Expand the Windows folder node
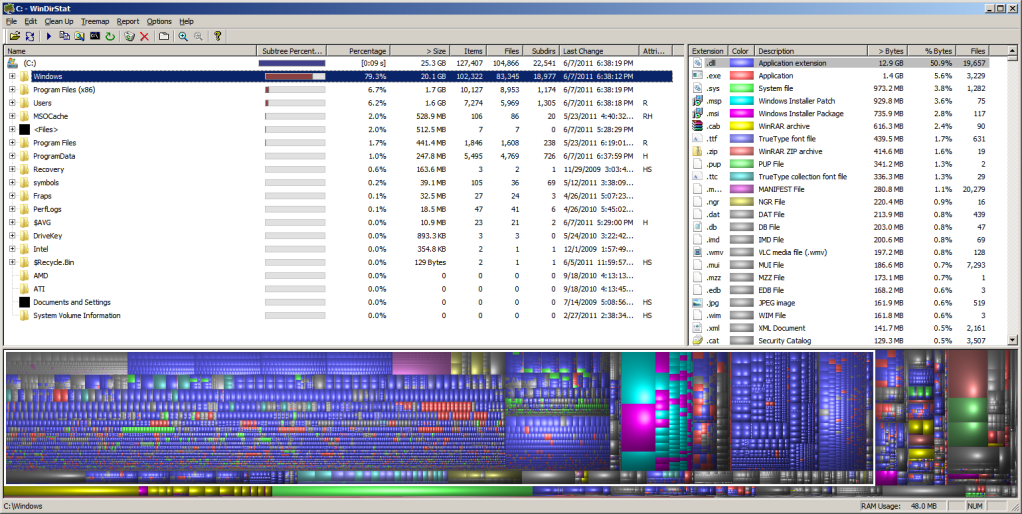The width and height of the screenshot is (1022, 514). coord(12,76)
